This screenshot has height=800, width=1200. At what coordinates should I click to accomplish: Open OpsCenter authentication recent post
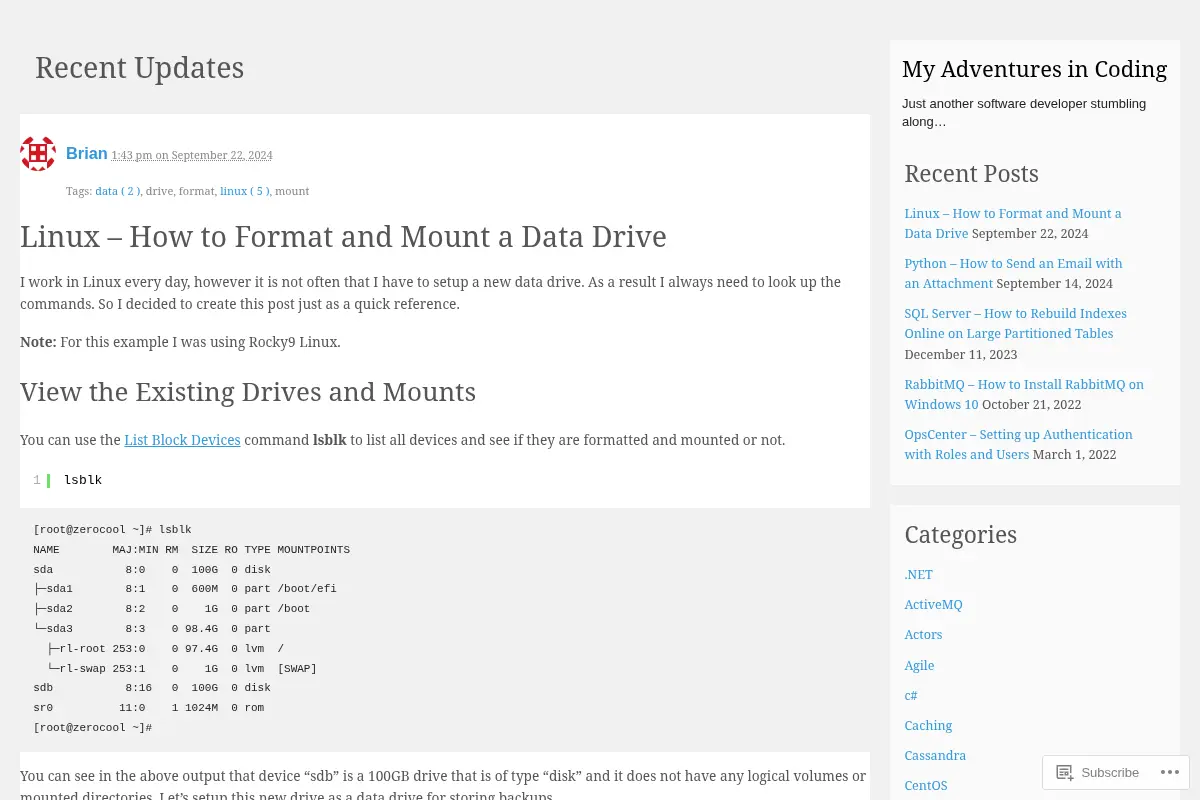click(x=1018, y=444)
